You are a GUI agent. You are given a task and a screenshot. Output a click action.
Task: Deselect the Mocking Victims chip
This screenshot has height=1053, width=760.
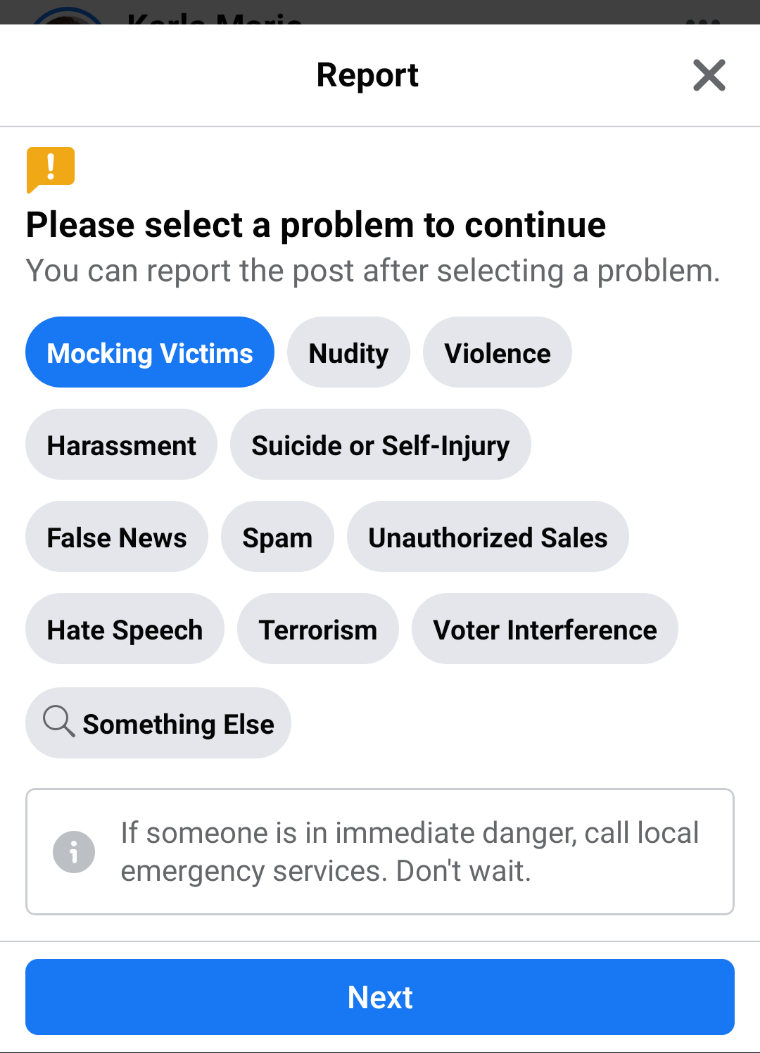point(150,353)
